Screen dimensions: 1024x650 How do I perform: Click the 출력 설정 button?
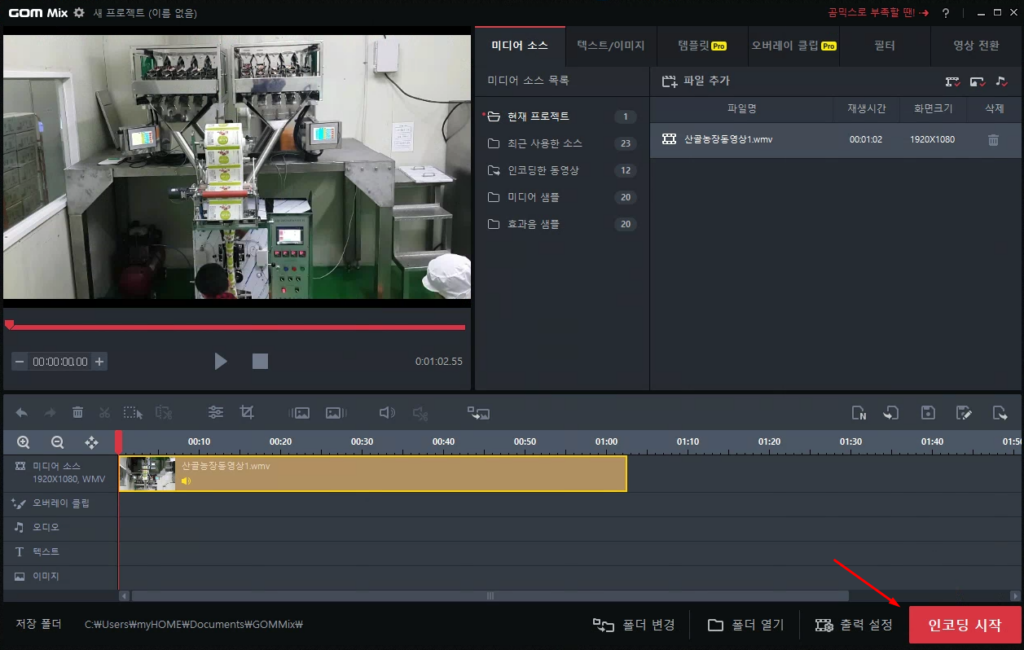pyautogui.click(x=854, y=625)
